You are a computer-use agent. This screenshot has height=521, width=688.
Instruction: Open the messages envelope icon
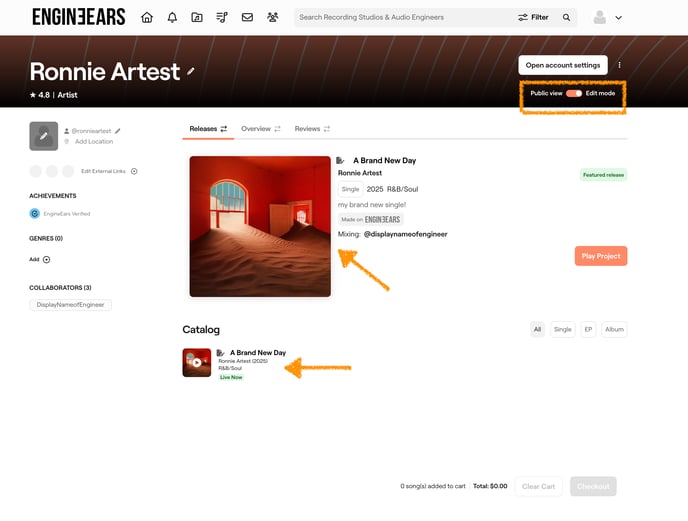pos(247,17)
